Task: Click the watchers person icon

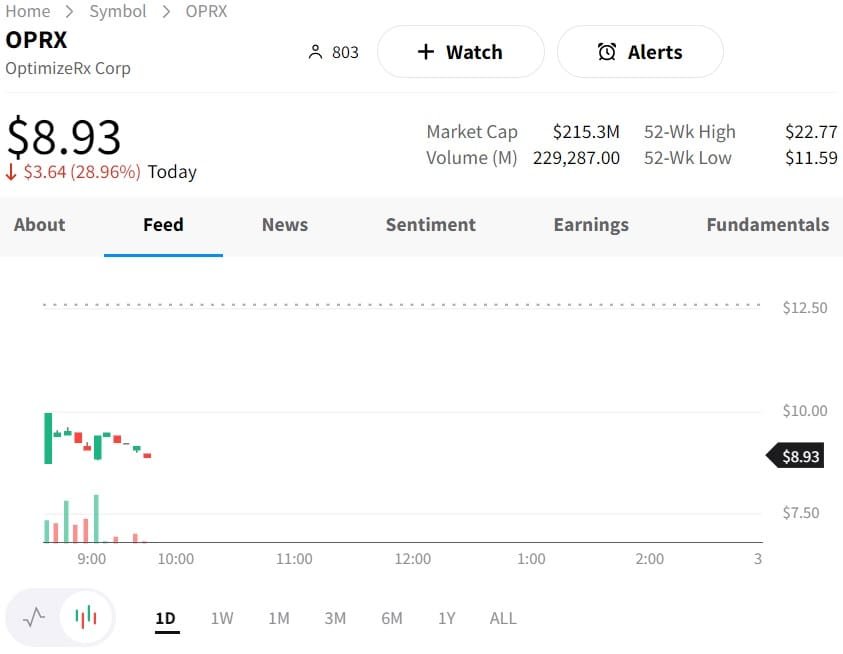Action: (x=316, y=52)
